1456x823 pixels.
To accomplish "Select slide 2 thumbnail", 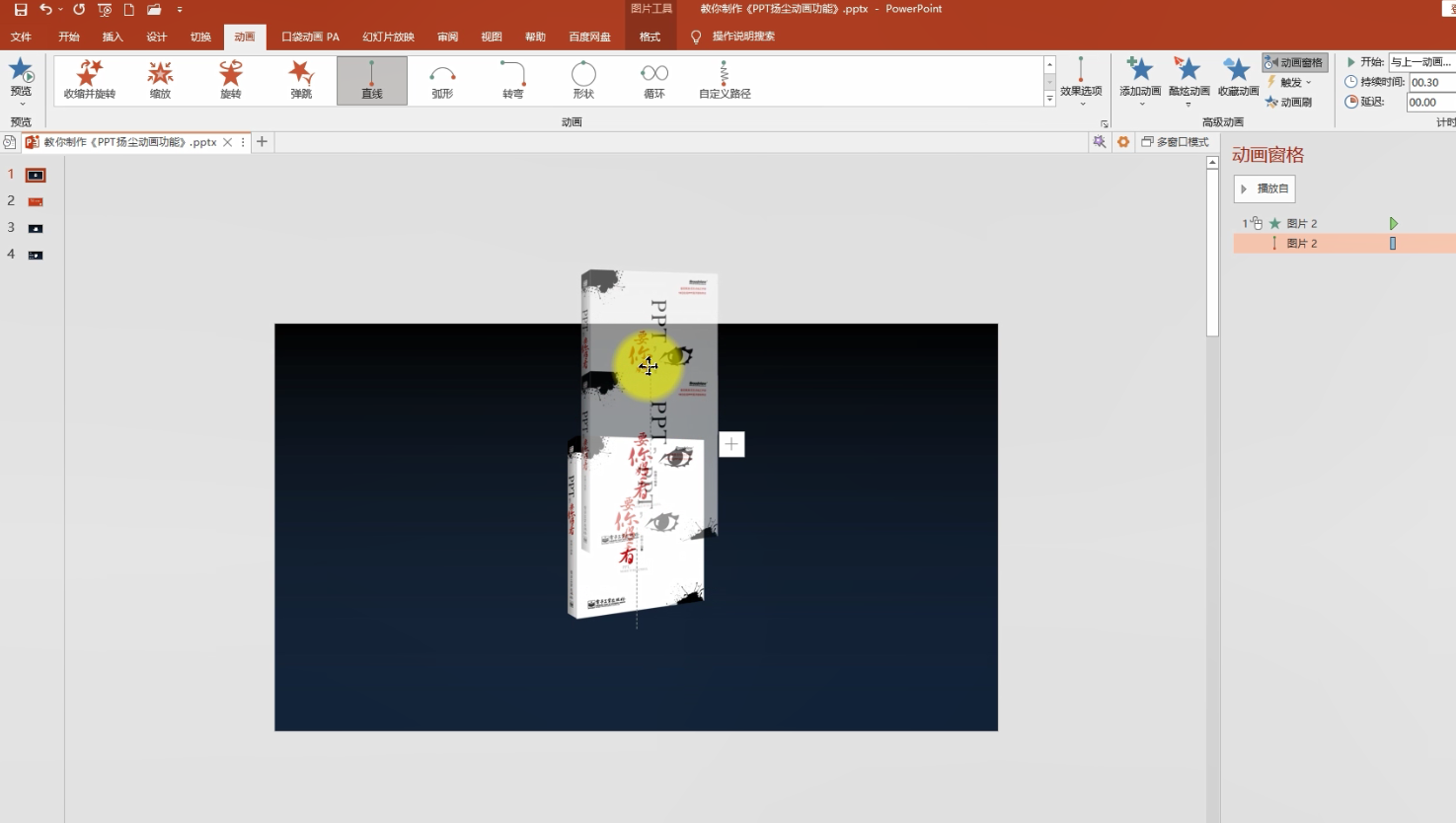I will click(x=36, y=201).
